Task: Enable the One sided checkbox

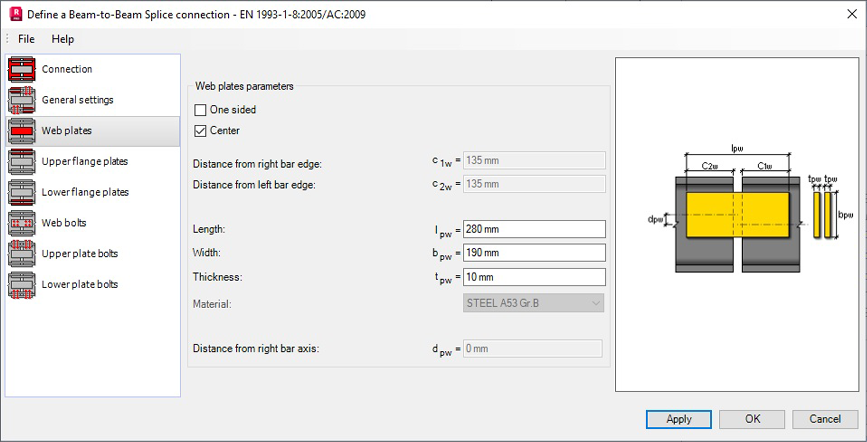Action: click(x=201, y=110)
